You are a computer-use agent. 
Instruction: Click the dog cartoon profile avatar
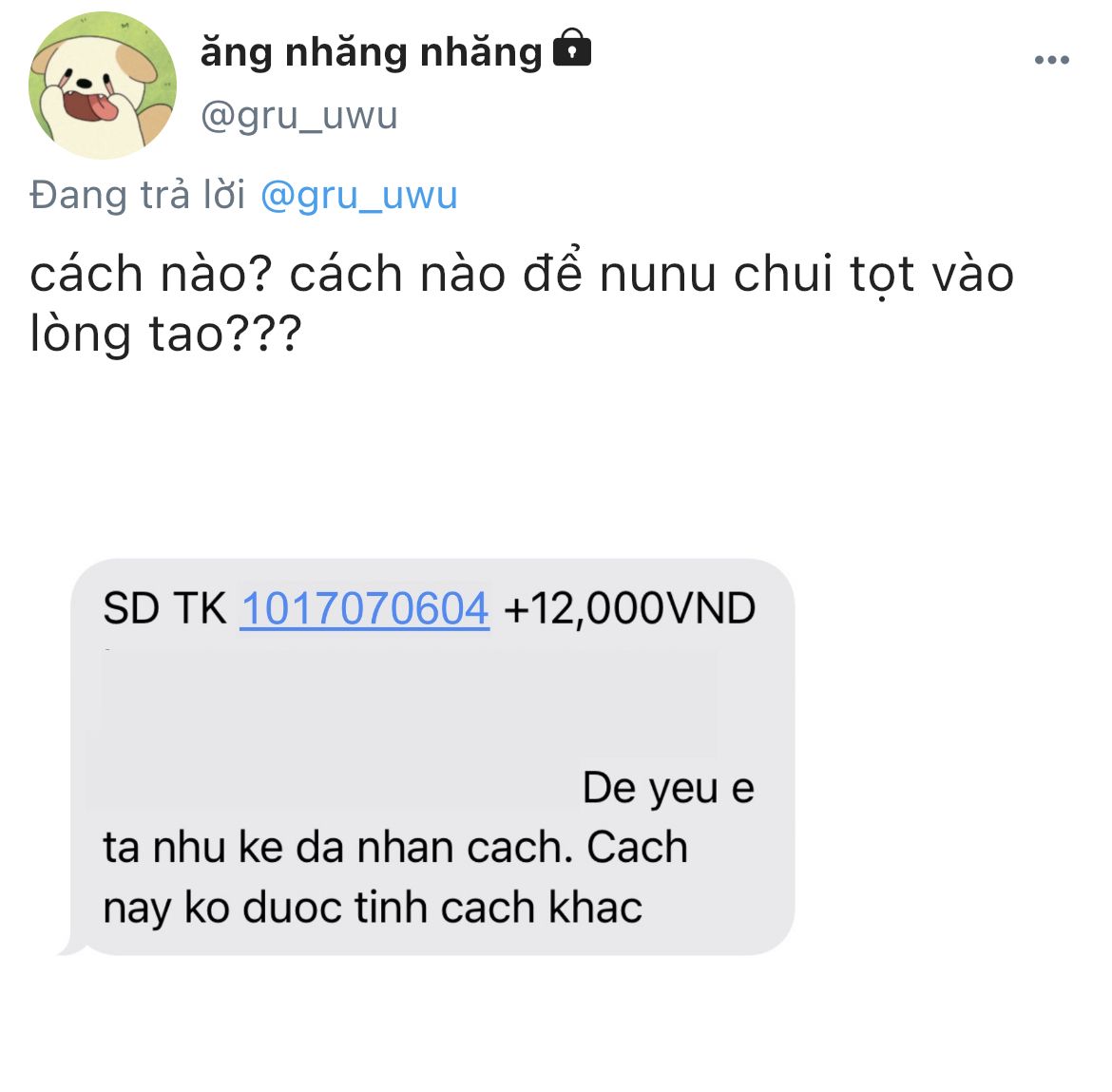pyautogui.click(x=102, y=86)
